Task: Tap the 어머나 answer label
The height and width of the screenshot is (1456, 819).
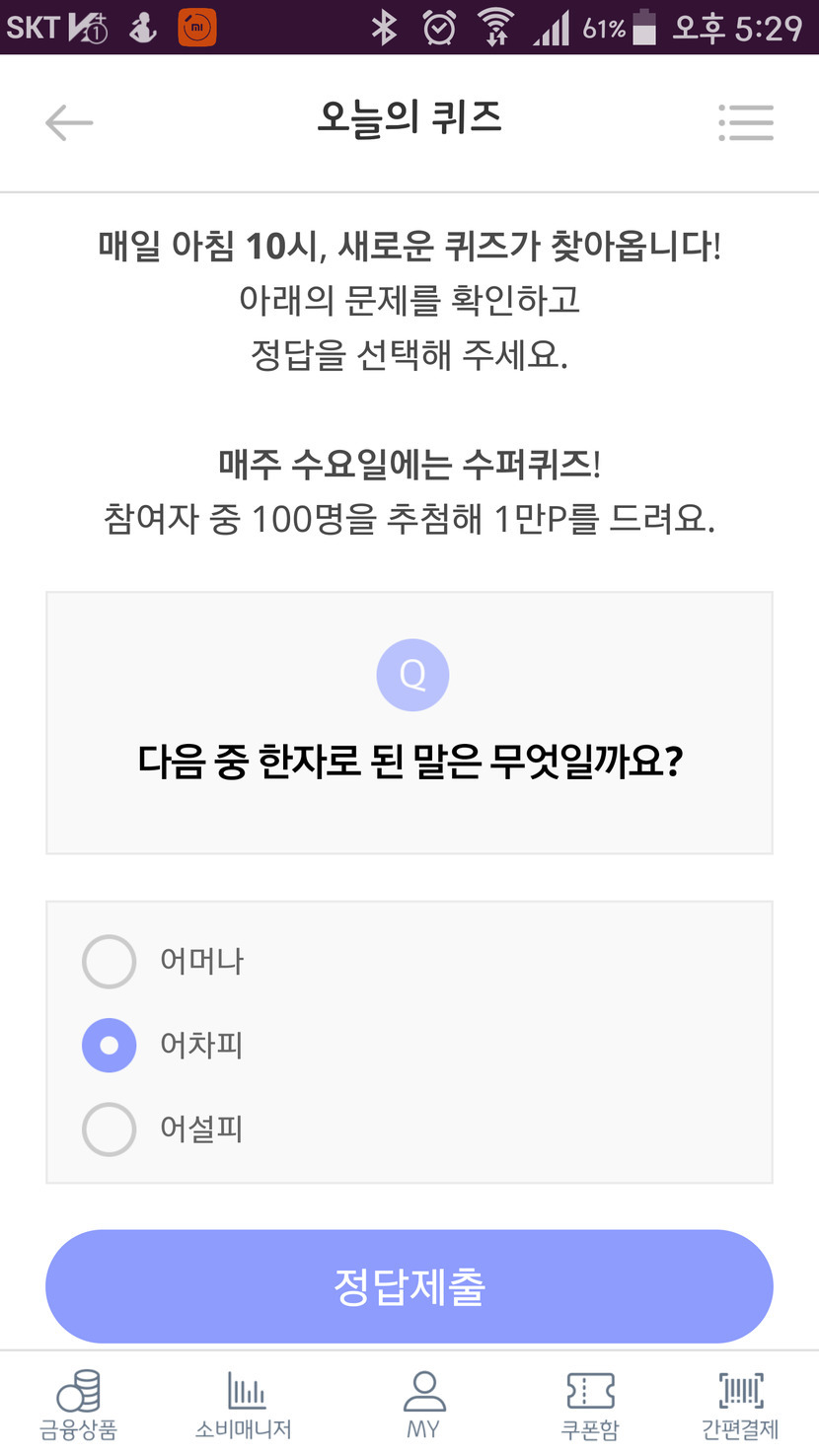Action: [x=201, y=961]
